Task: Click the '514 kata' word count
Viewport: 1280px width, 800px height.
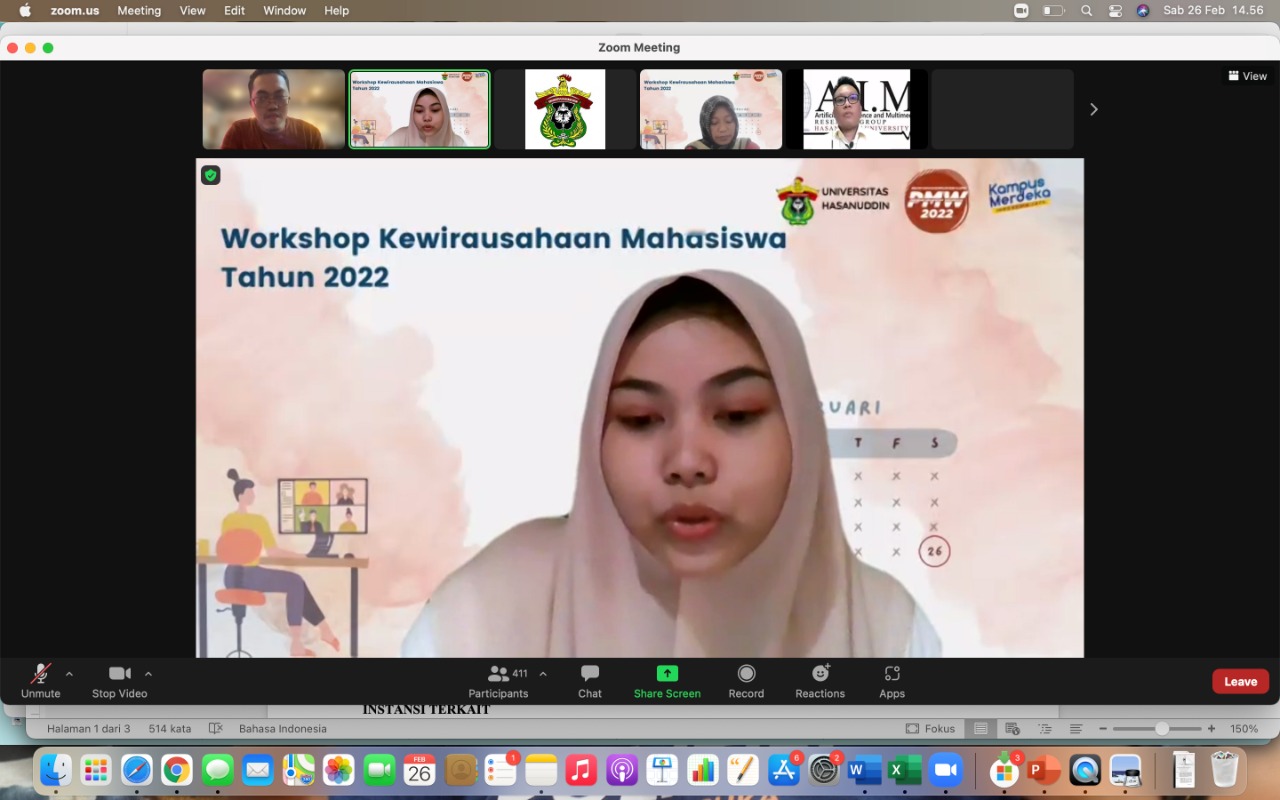Action: [170, 729]
